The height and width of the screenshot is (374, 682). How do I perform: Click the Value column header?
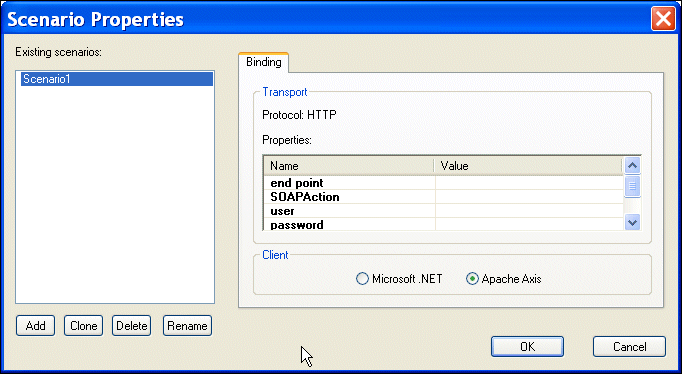(x=528, y=166)
